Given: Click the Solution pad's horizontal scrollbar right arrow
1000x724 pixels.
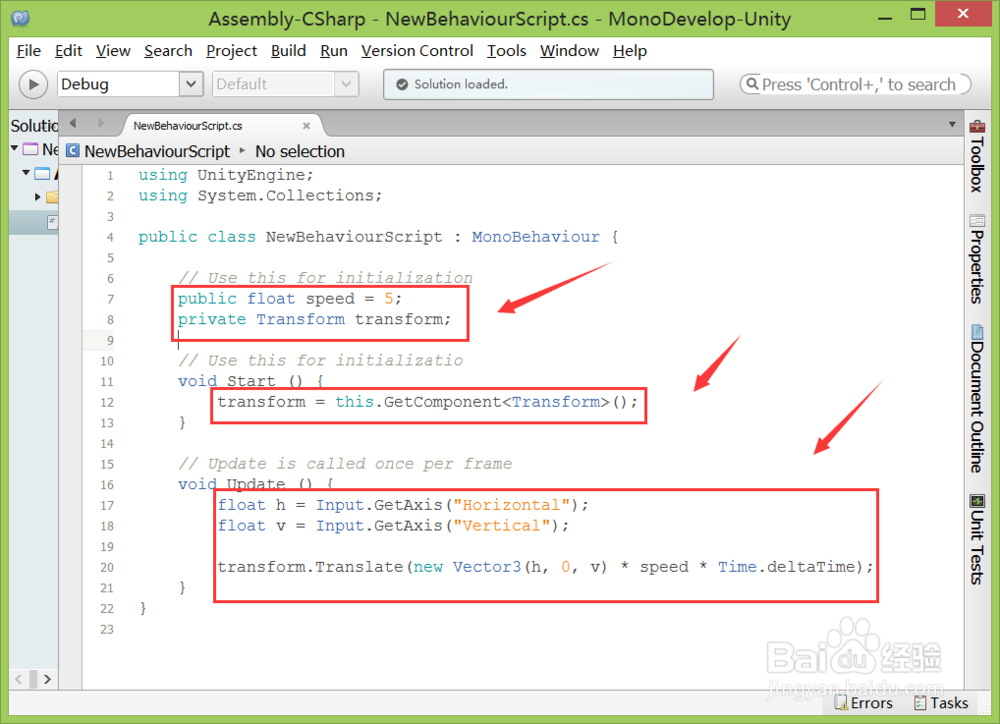Looking at the screenshot, I should click(x=47, y=679).
